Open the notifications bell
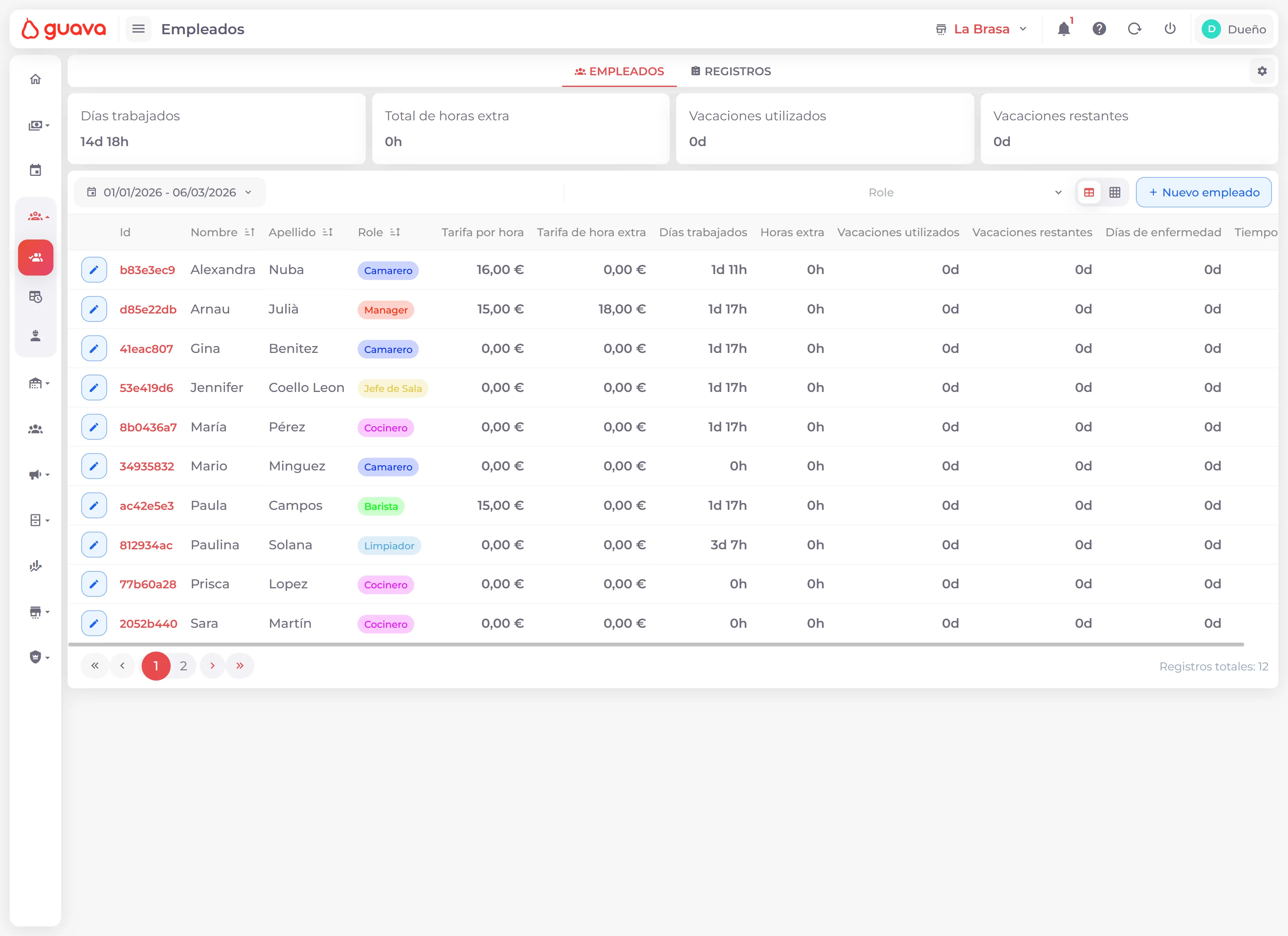The height and width of the screenshot is (936, 1288). pyautogui.click(x=1064, y=29)
